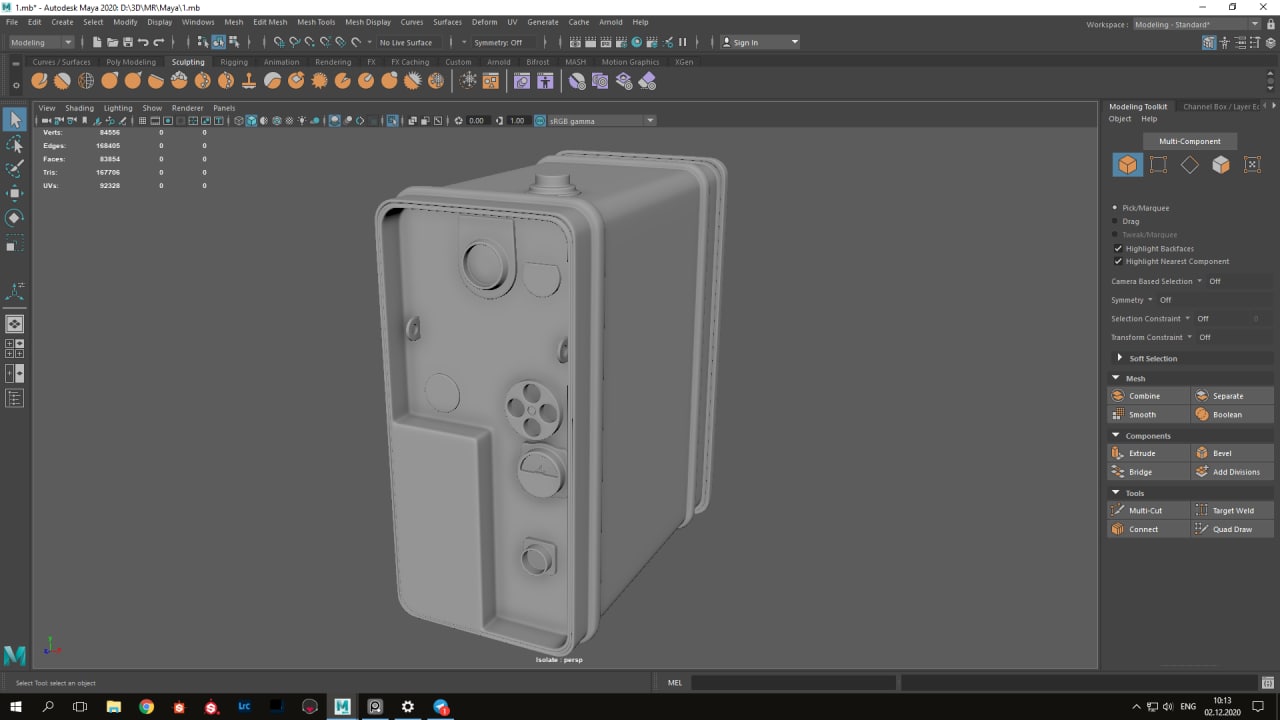Open the Workspace Modeling - Standard dropdown
1280x720 pixels.
tap(1196, 24)
